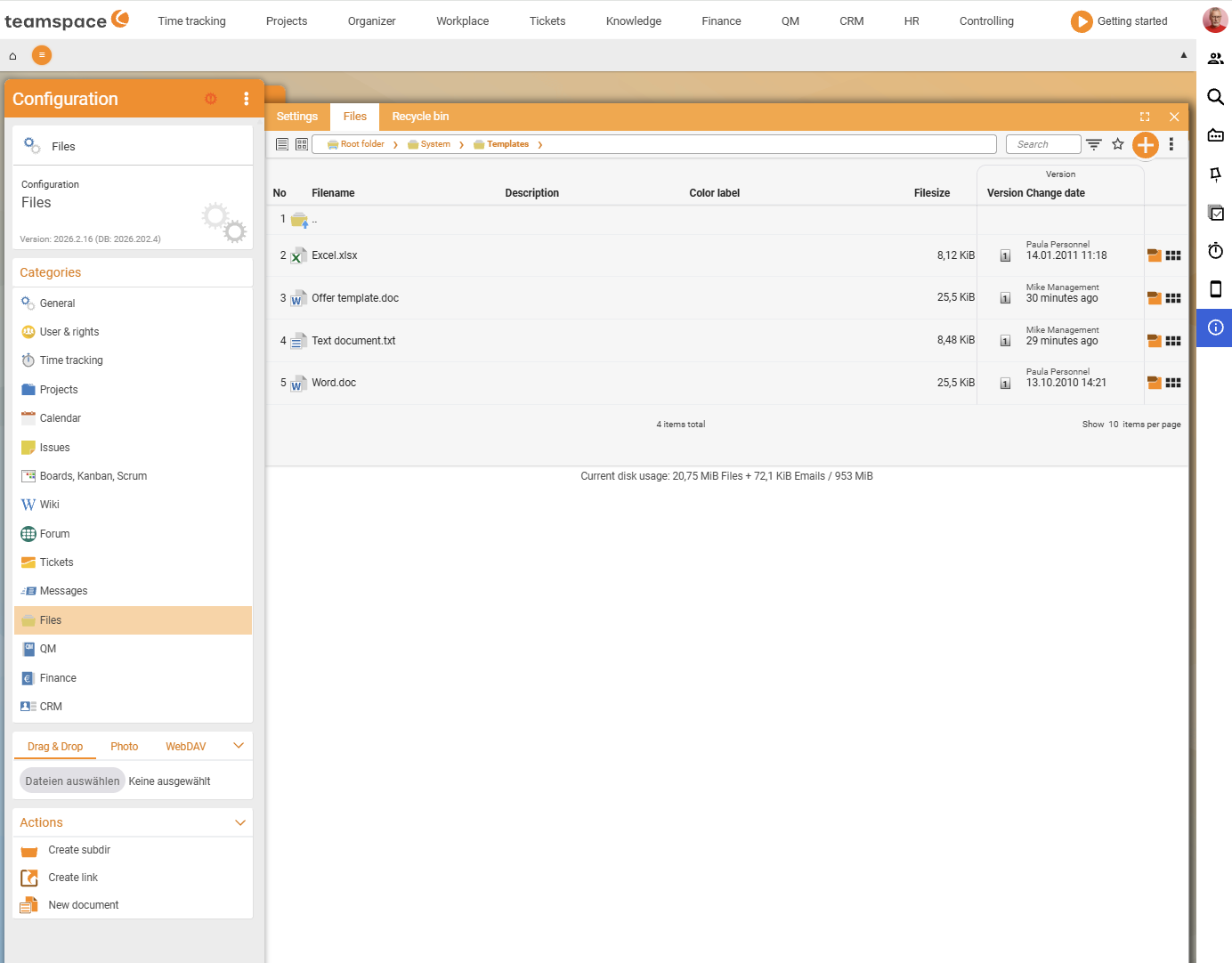
Task: Open the Settings tab
Action: point(297,117)
